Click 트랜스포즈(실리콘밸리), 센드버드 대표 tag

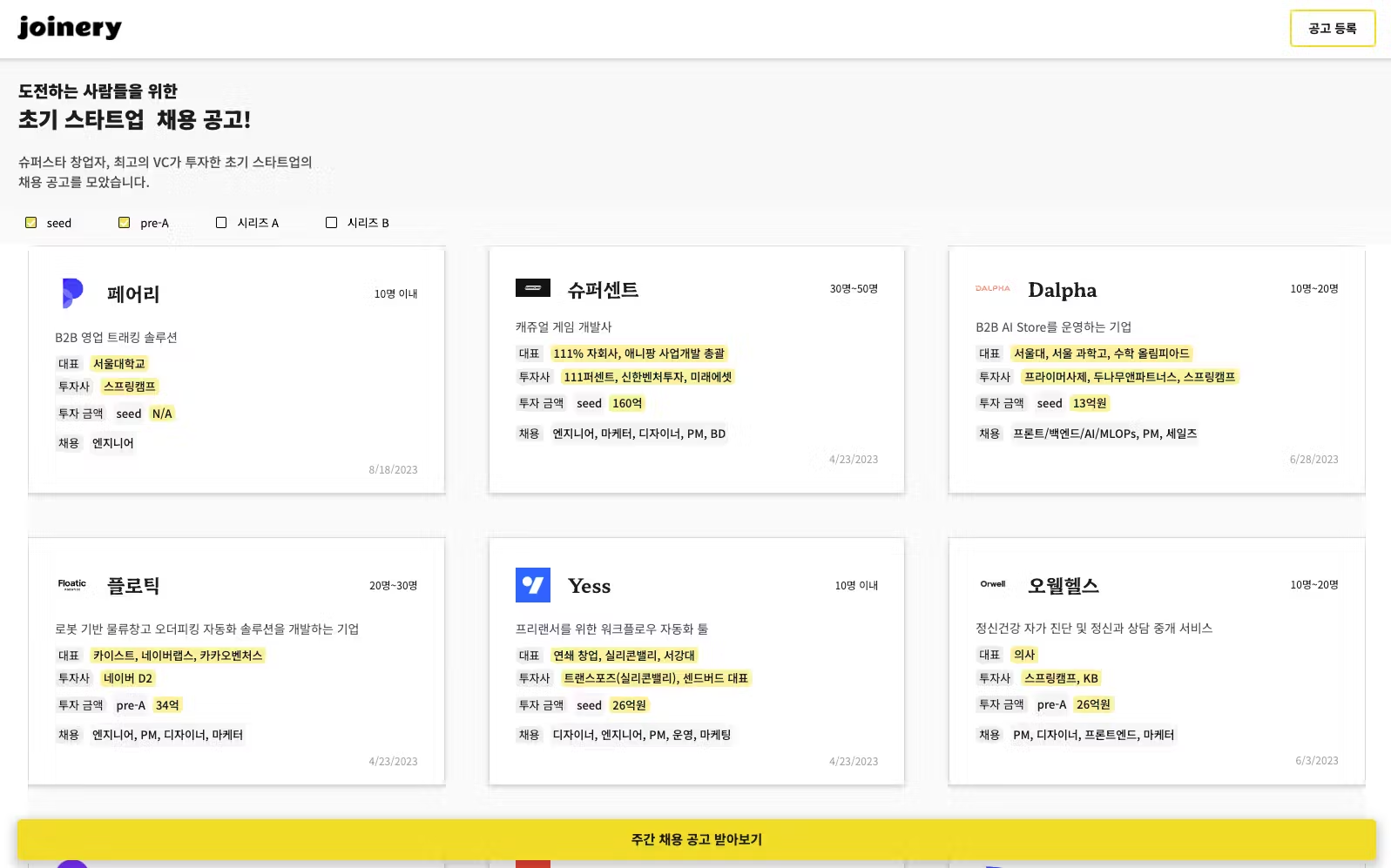(x=656, y=678)
